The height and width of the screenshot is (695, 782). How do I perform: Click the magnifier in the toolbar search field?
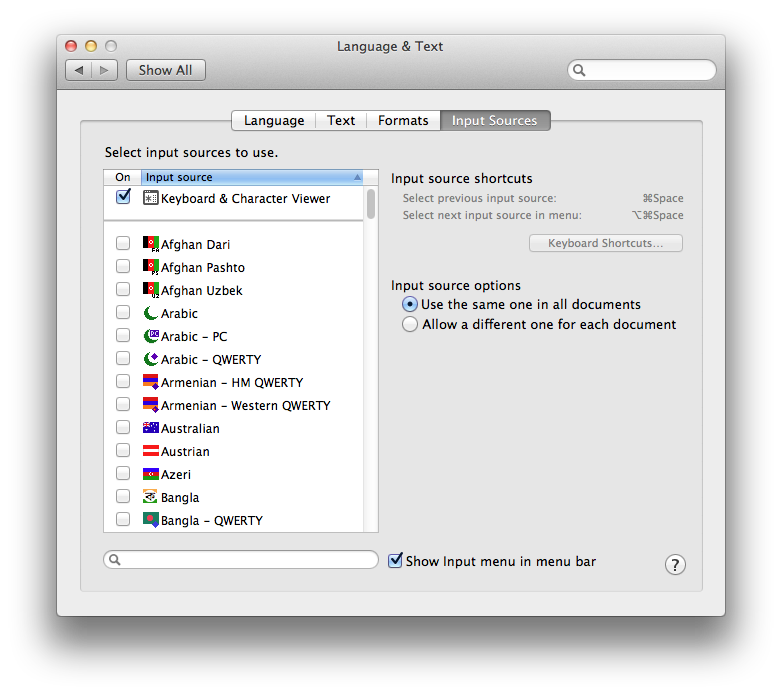(579, 70)
